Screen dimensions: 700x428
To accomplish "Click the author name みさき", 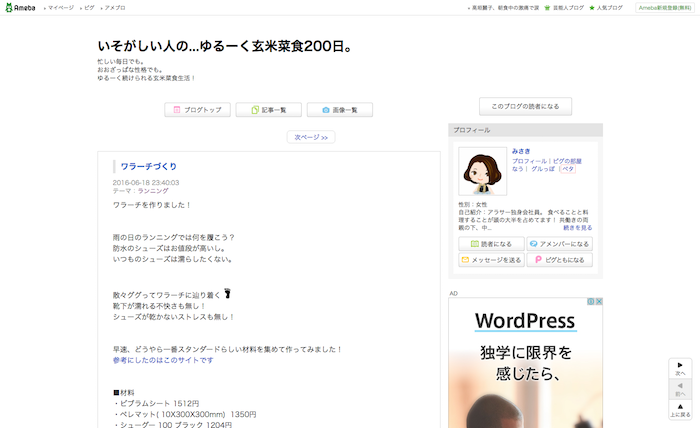I will tap(521, 151).
